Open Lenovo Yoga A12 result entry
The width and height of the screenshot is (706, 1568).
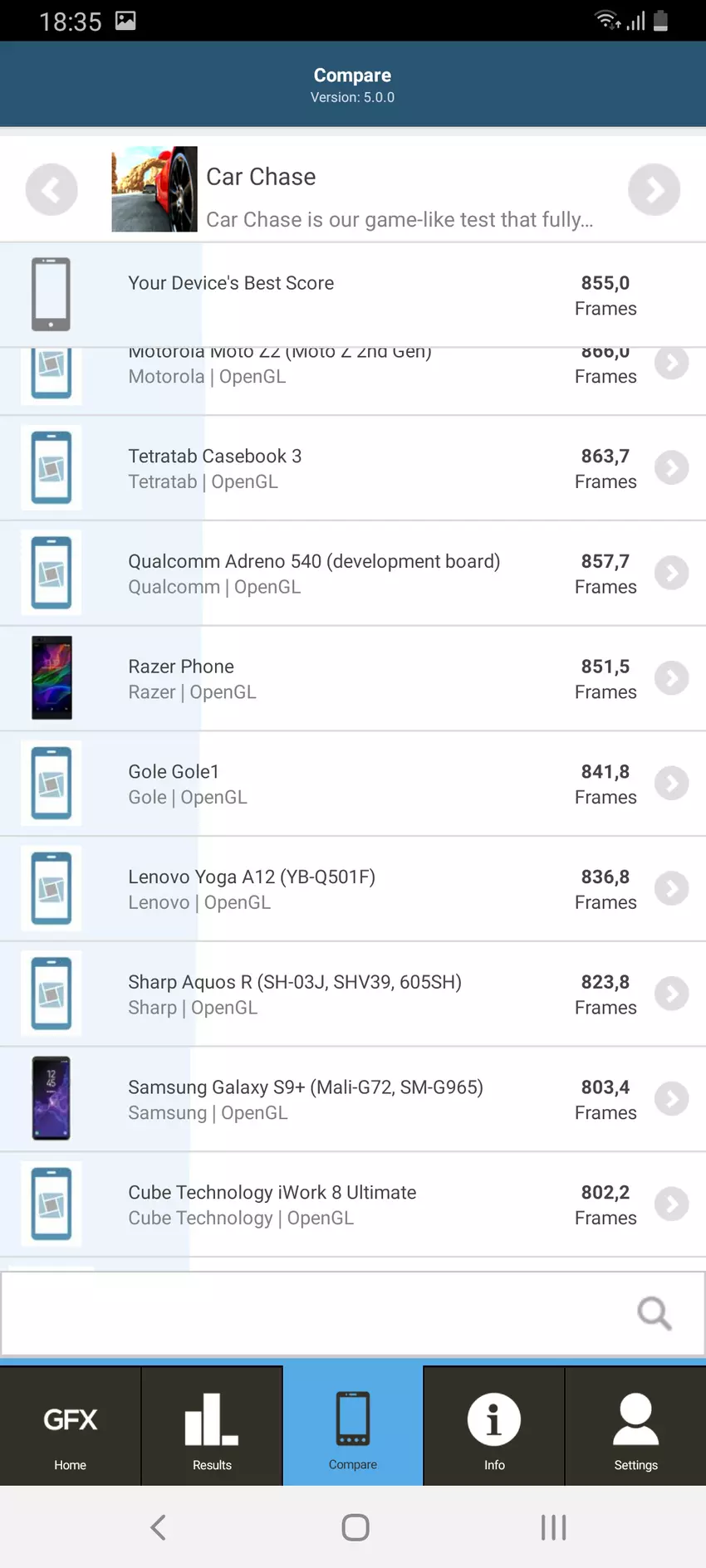(252, 888)
